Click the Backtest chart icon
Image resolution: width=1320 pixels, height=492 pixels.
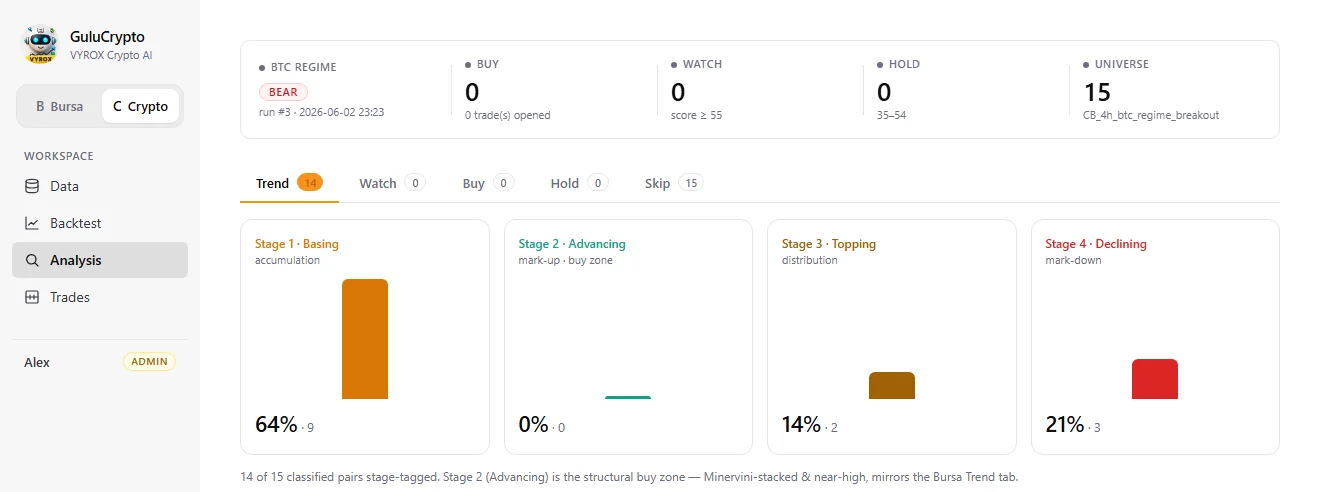[32, 223]
